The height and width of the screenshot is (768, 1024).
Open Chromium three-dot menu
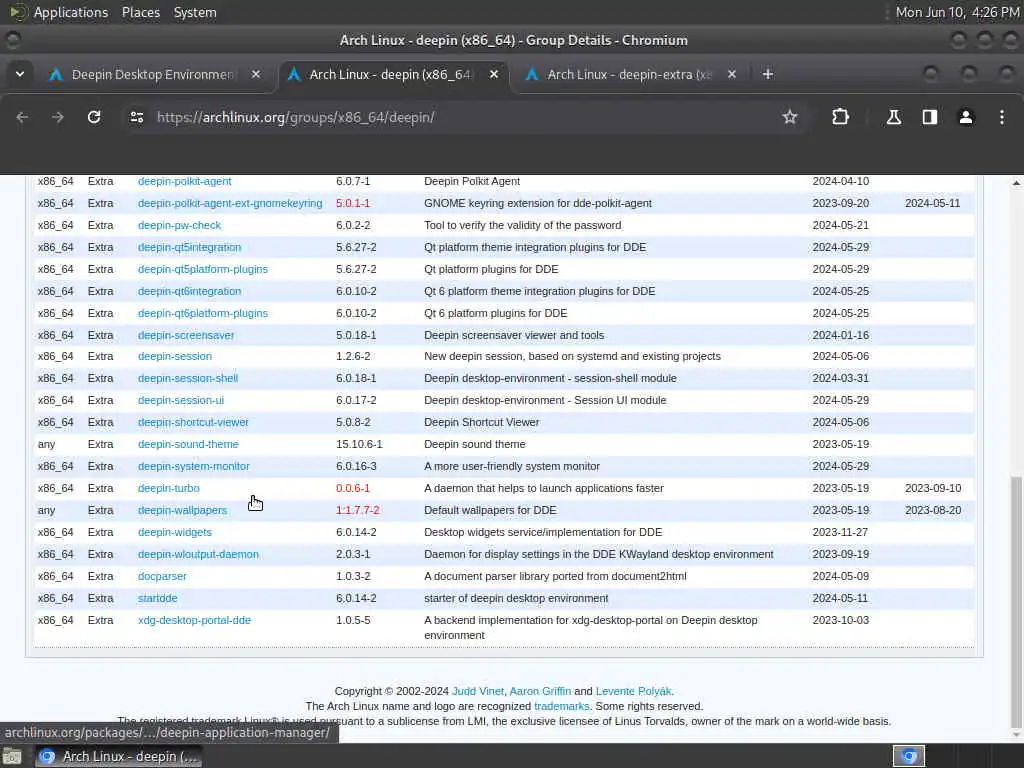pyautogui.click(x=1001, y=117)
